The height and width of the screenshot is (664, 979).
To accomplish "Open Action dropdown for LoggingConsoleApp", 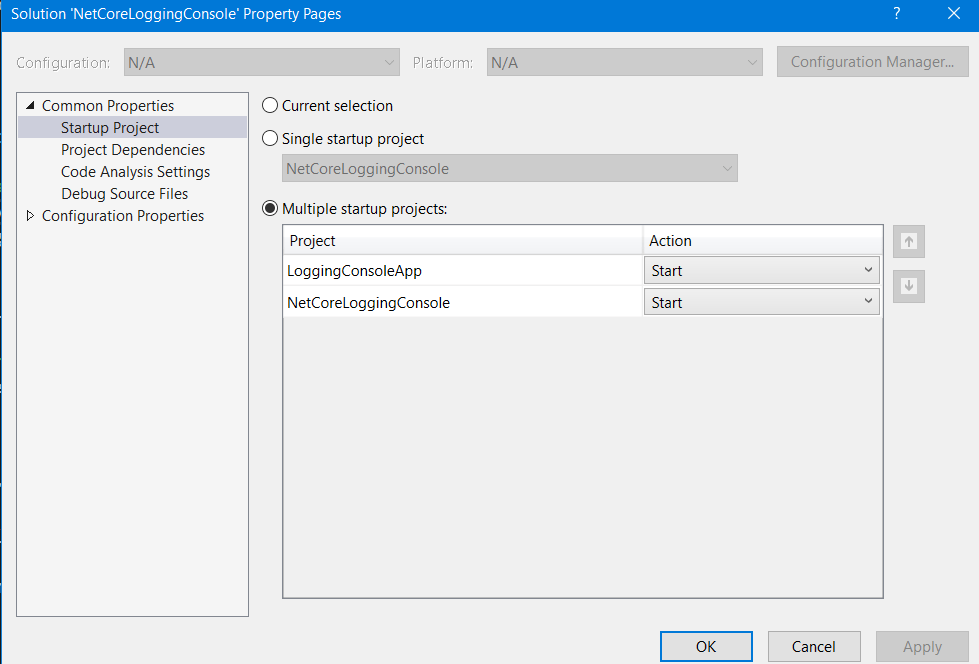I will tap(761, 271).
